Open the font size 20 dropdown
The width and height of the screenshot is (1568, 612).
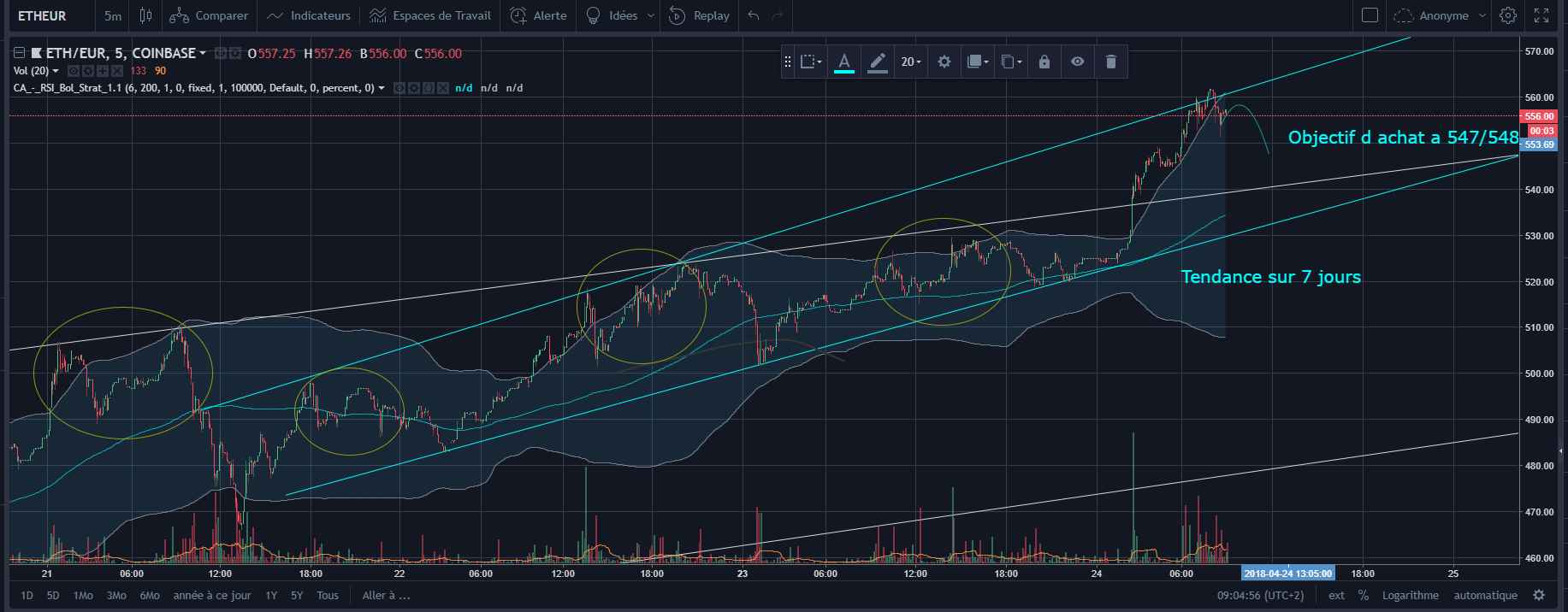click(910, 62)
